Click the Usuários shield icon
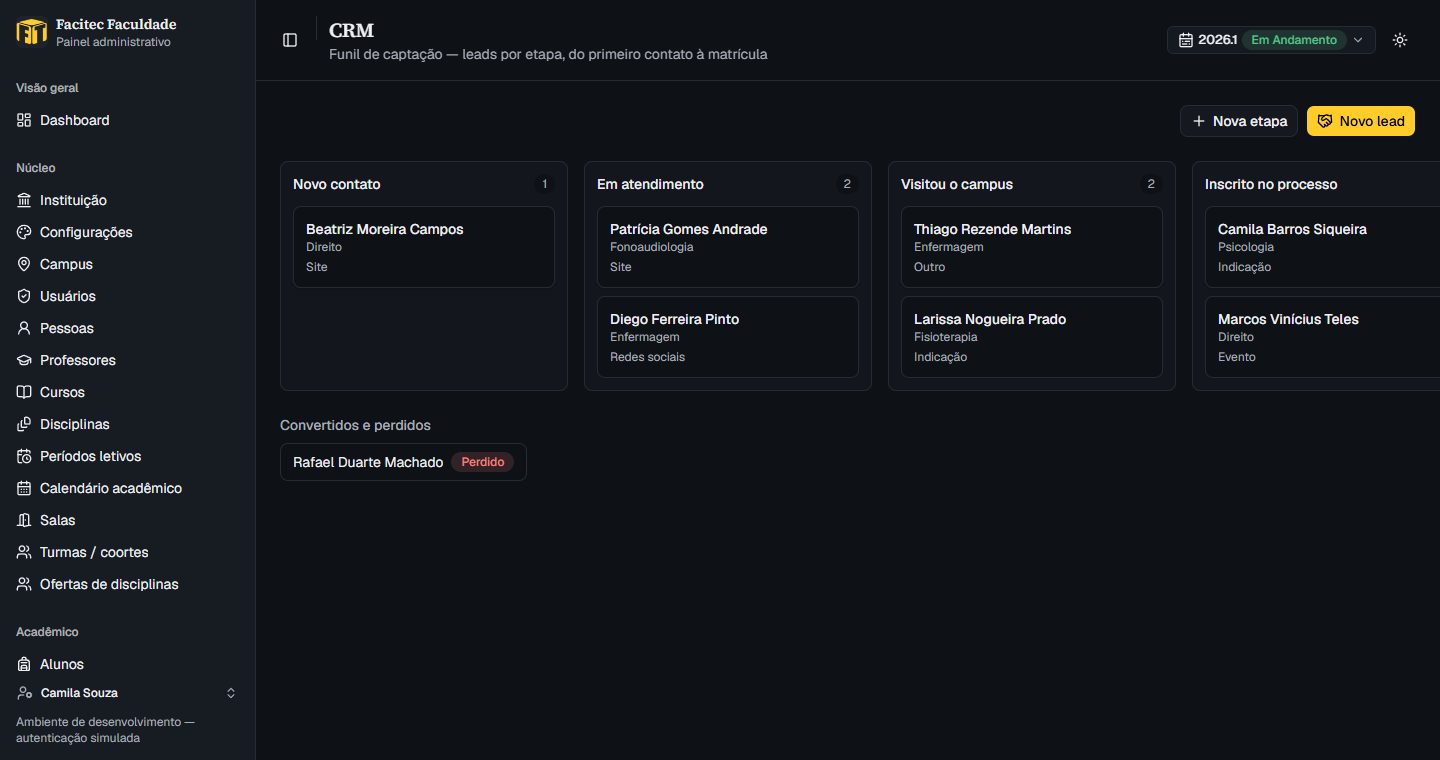Viewport: 1440px width, 760px height. tap(24, 296)
